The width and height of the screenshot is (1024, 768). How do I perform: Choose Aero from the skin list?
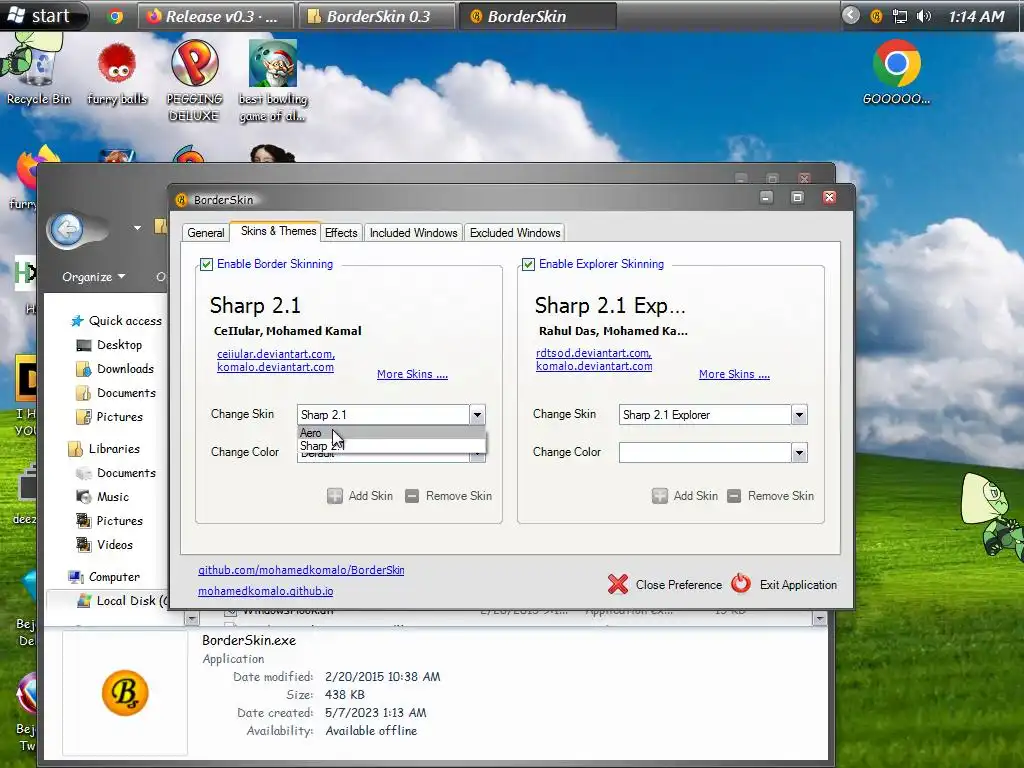(391, 432)
